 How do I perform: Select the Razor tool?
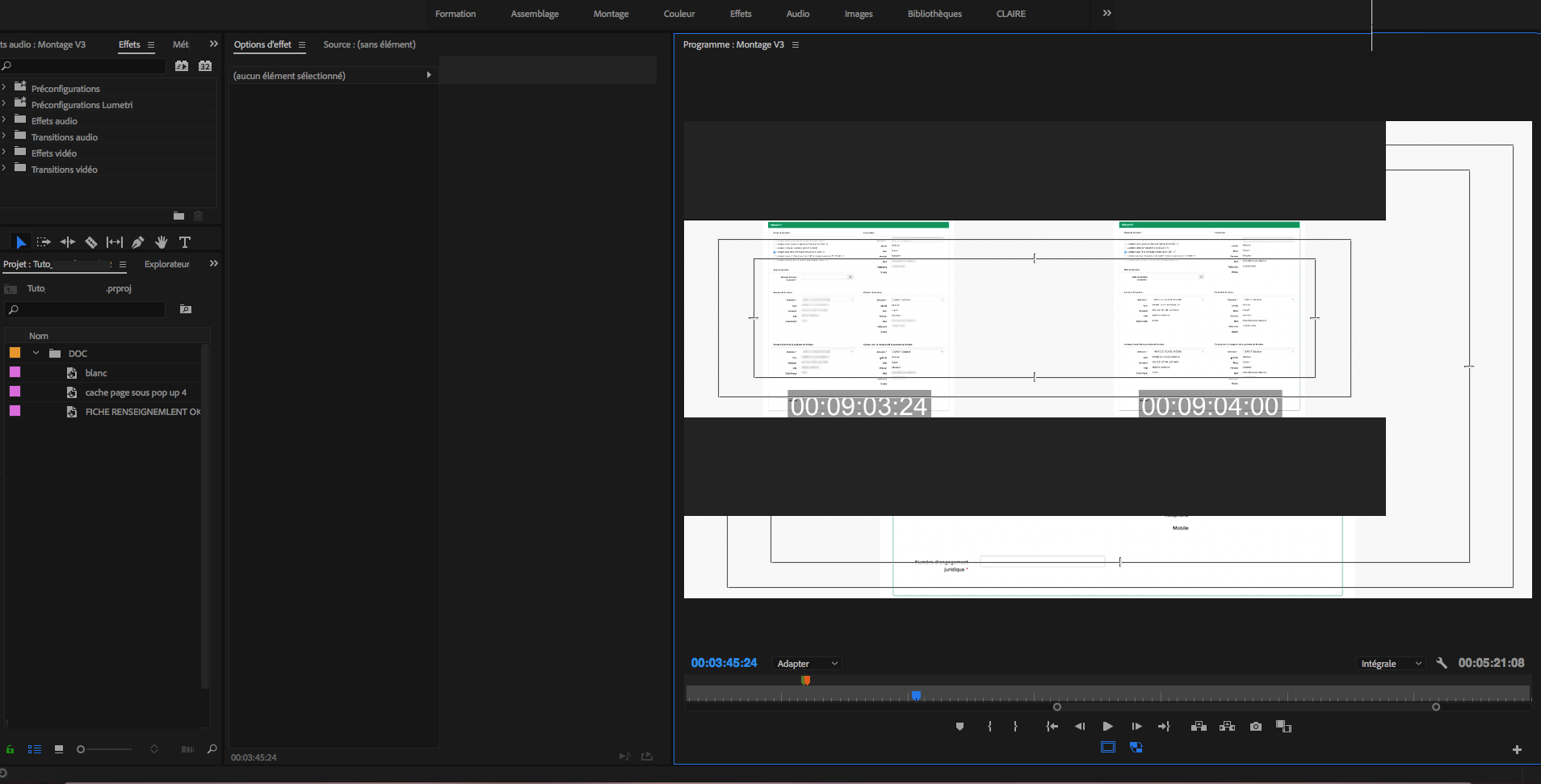point(91,242)
